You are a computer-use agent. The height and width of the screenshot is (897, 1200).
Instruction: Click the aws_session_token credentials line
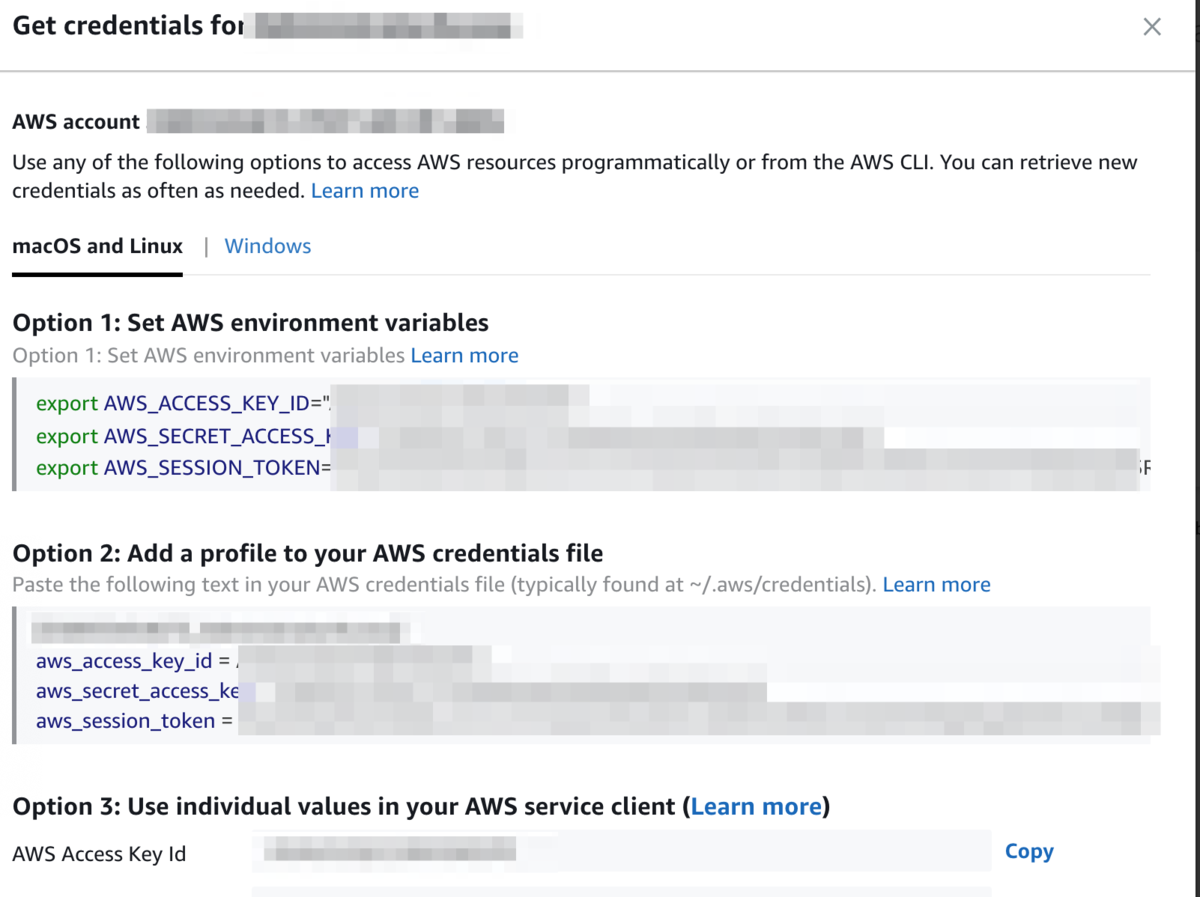(x=597, y=721)
